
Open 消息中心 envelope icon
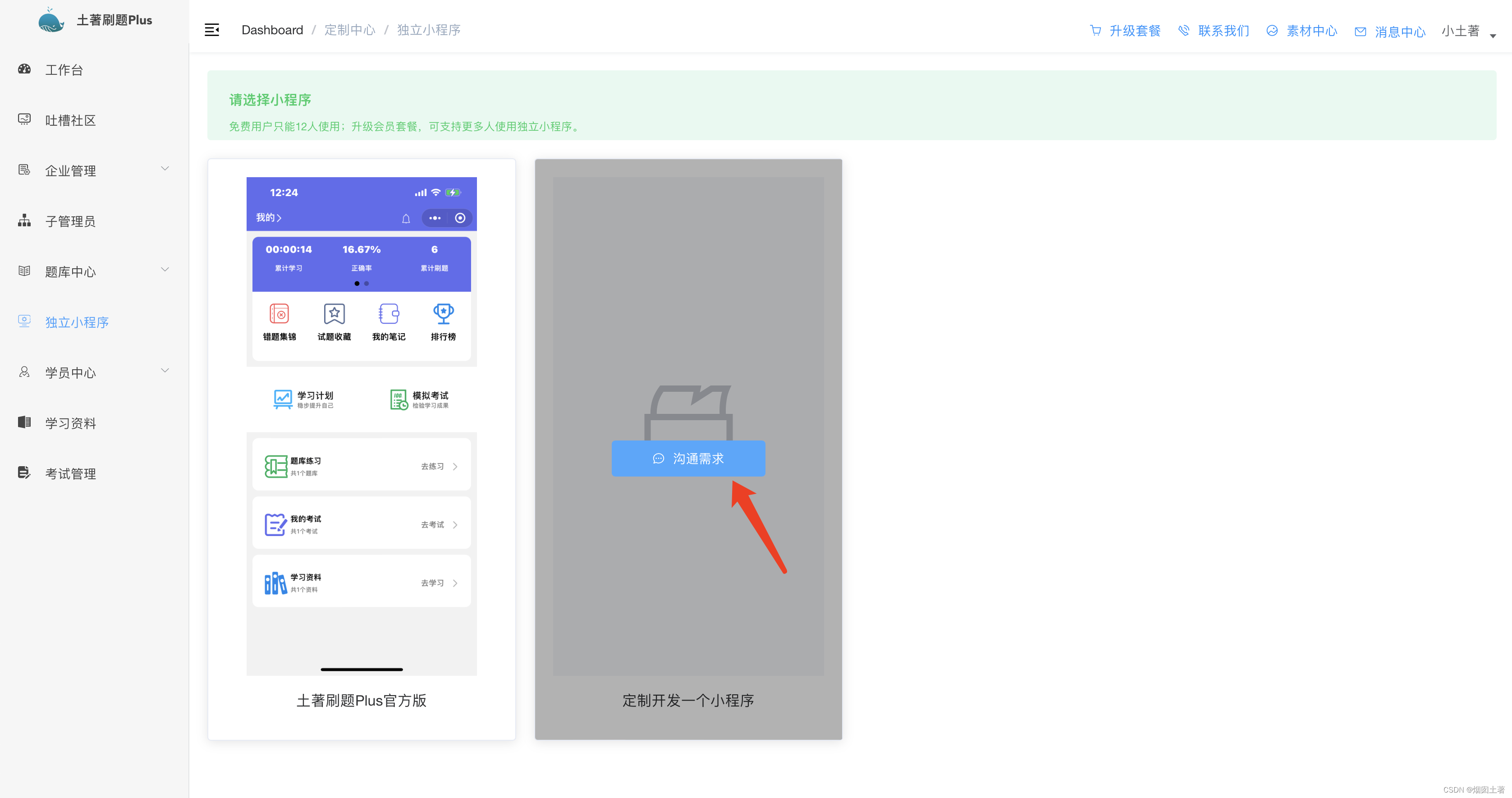coord(1360,31)
